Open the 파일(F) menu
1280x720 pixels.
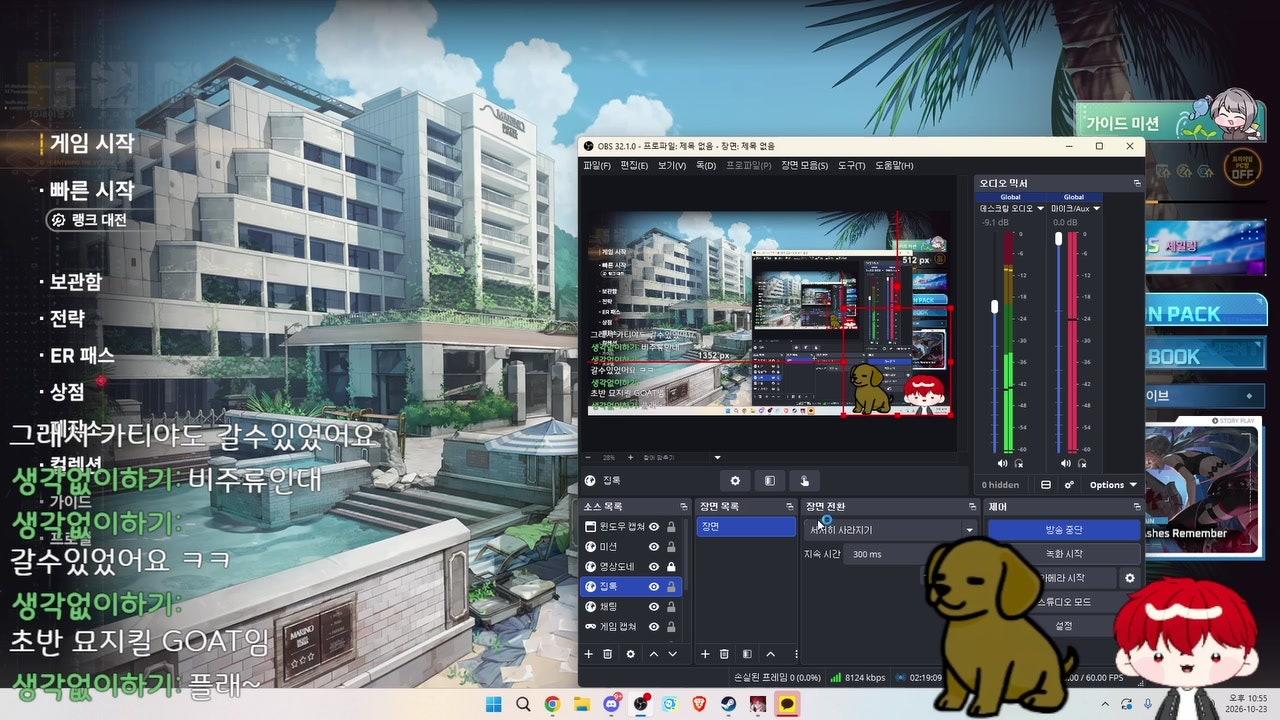coord(597,165)
